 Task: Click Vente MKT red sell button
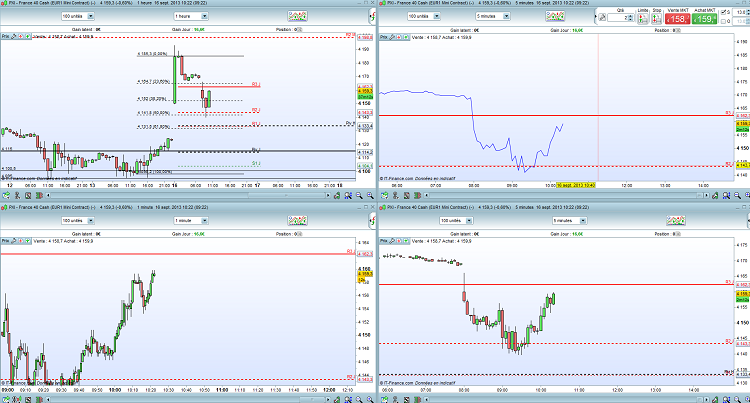pyautogui.click(x=677, y=19)
